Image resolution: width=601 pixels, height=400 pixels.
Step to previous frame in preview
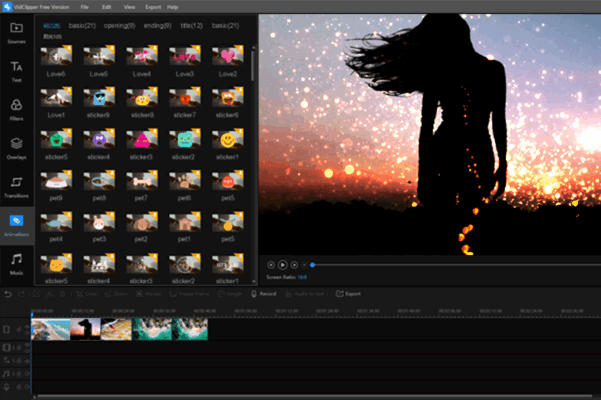[x=271, y=265]
